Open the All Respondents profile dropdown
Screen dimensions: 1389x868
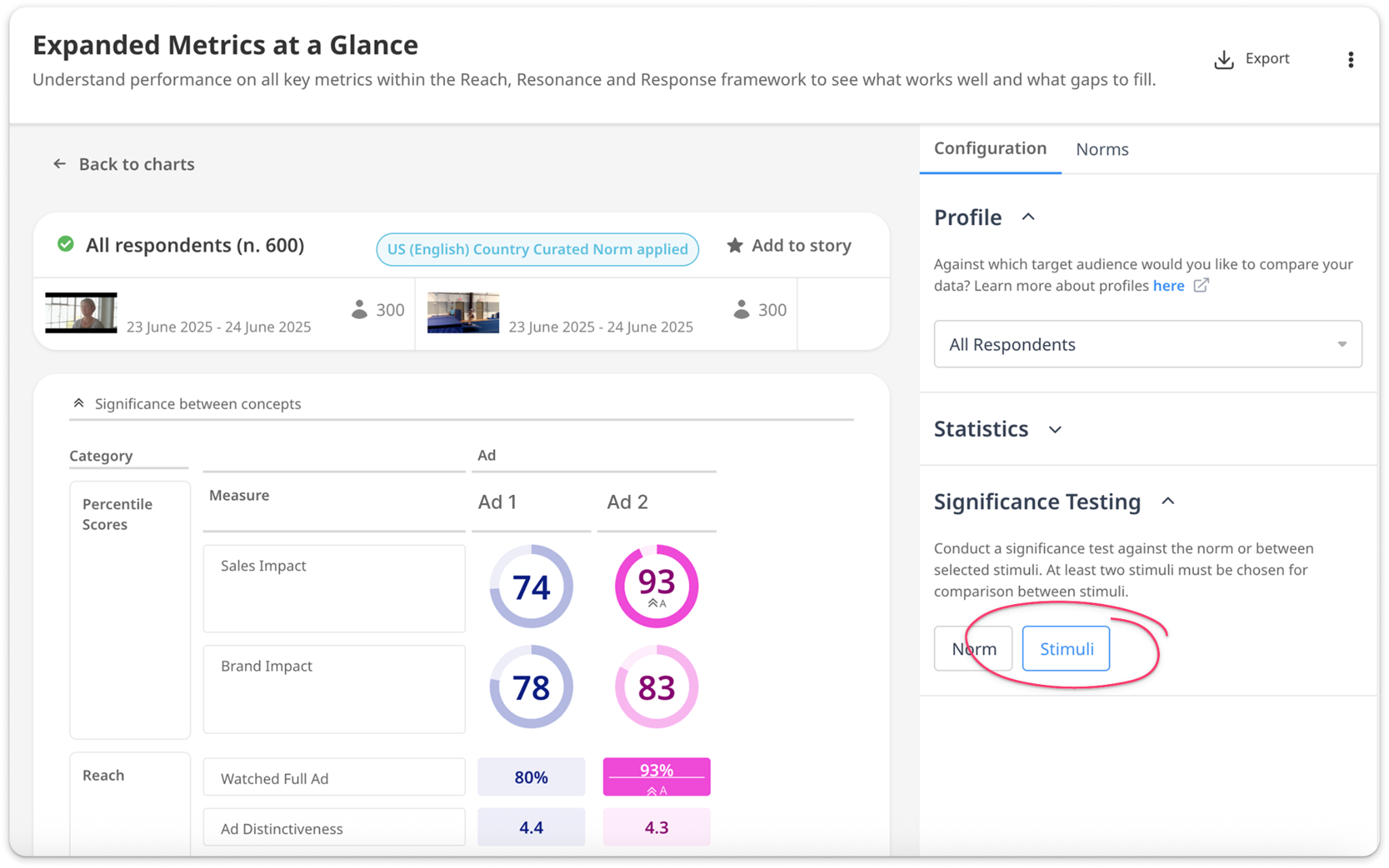(1147, 344)
